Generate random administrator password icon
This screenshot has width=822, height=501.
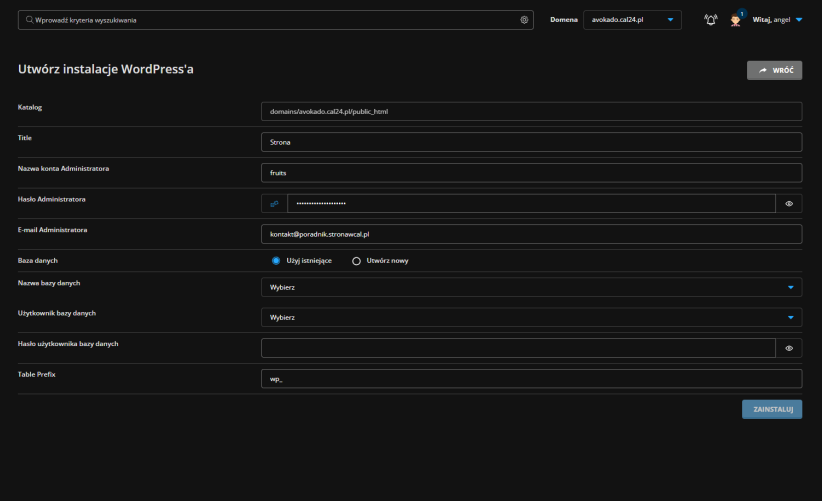[x=274, y=204]
